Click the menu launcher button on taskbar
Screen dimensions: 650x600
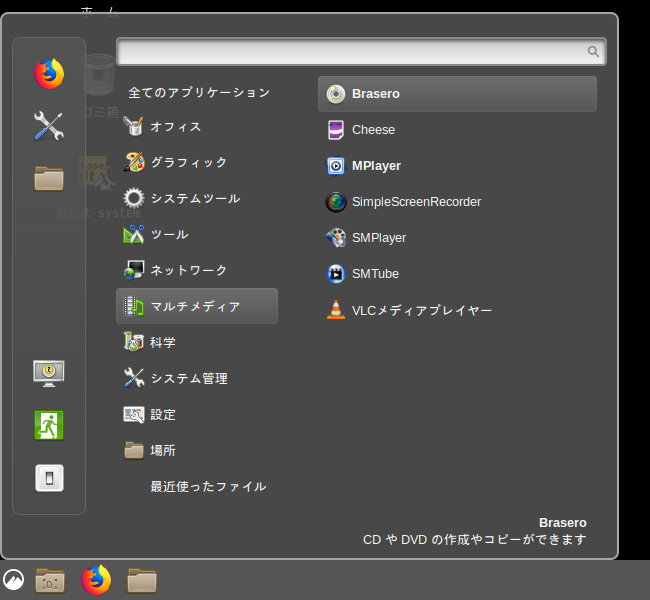(x=13, y=580)
